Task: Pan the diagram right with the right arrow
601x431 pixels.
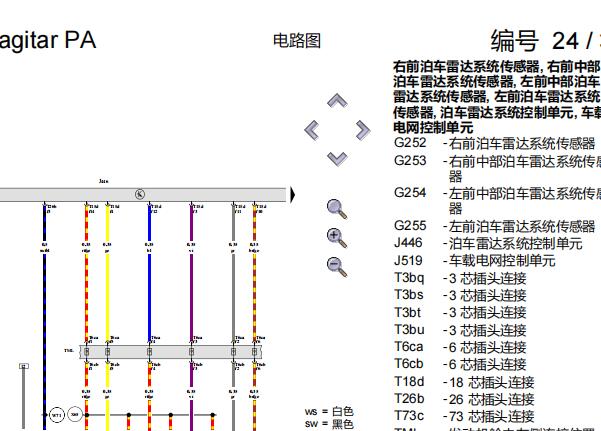Action: coord(363,130)
